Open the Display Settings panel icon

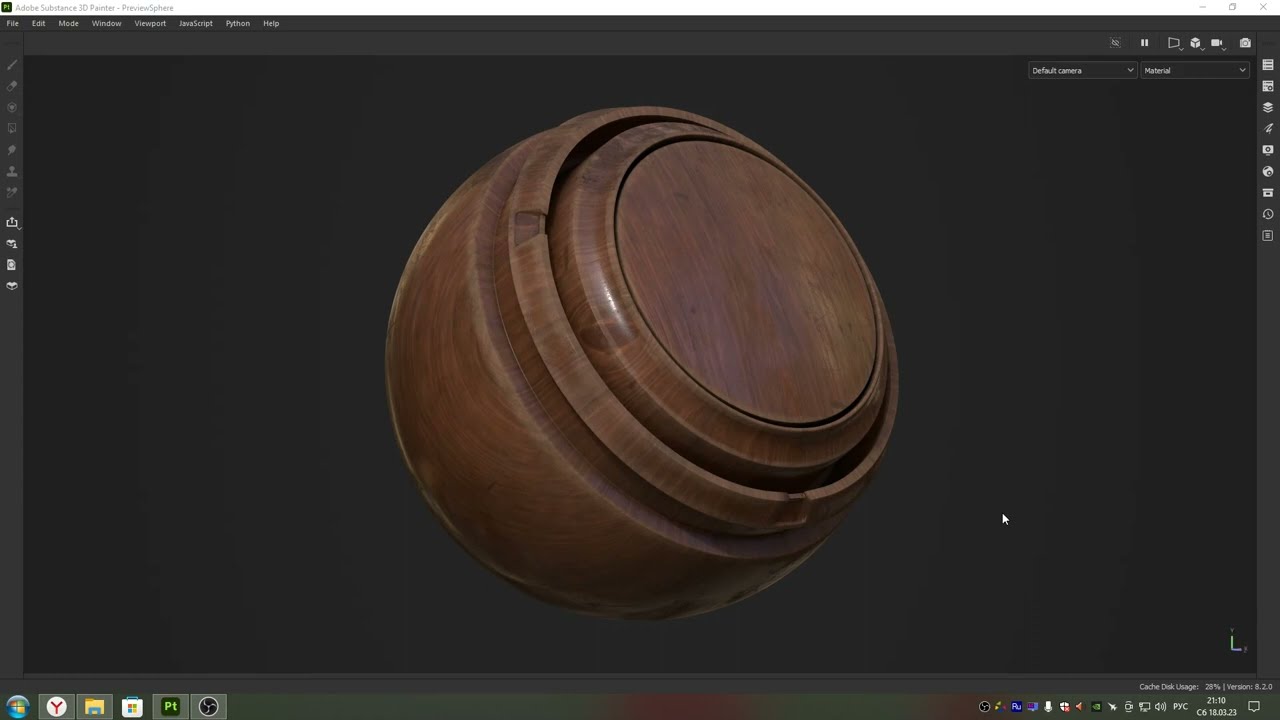tap(1268, 150)
